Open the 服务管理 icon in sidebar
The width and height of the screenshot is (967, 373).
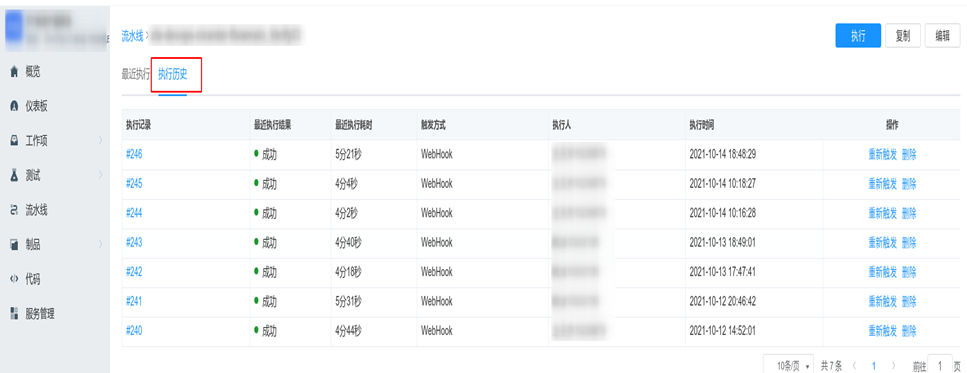(x=14, y=314)
